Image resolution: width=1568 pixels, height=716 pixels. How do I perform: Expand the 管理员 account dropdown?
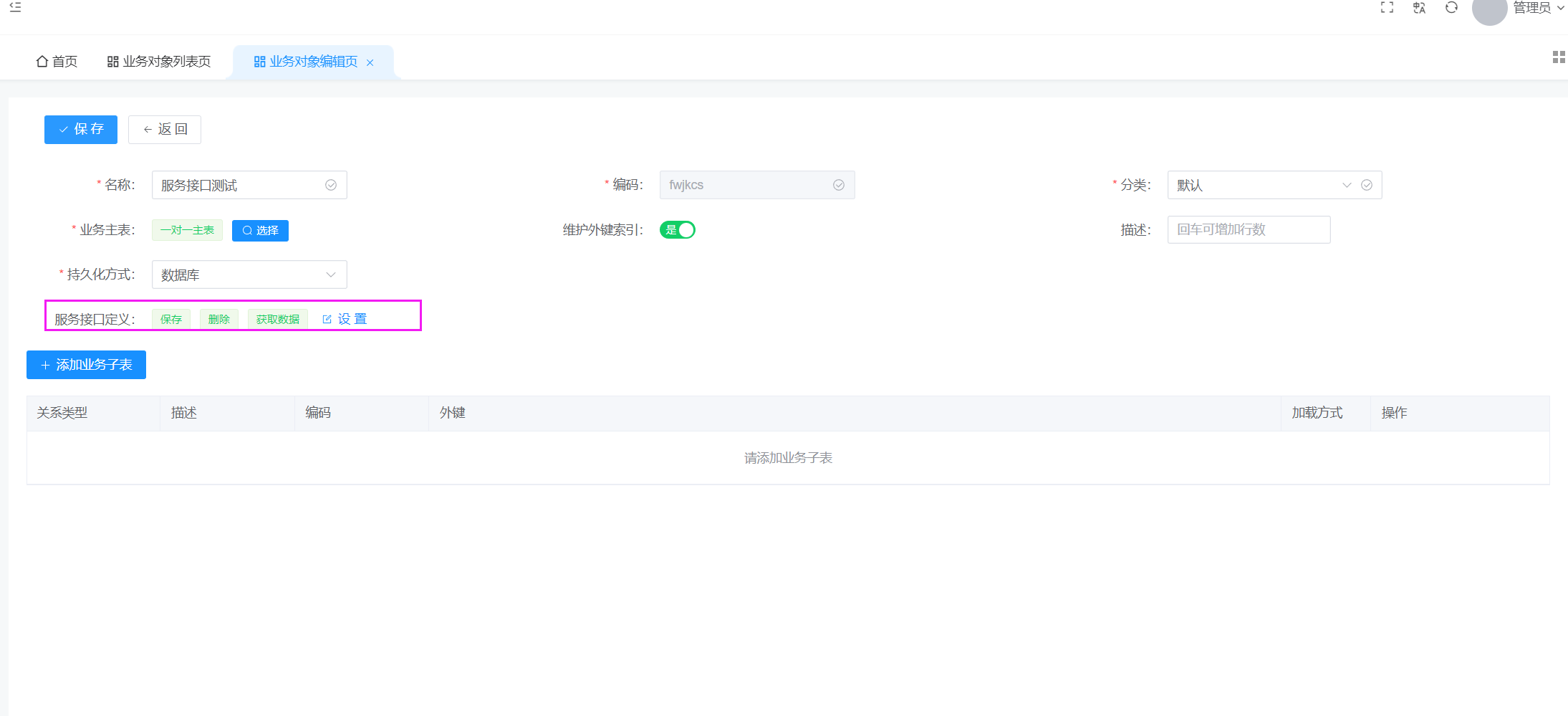1539,8
